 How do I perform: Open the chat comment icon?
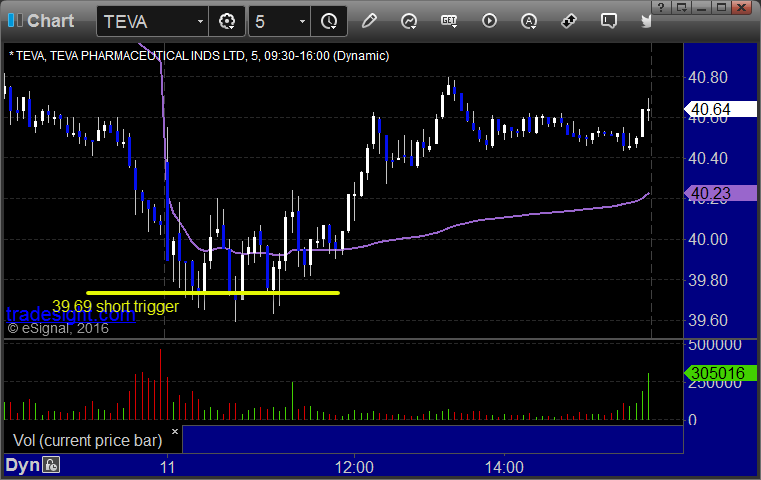pos(609,21)
